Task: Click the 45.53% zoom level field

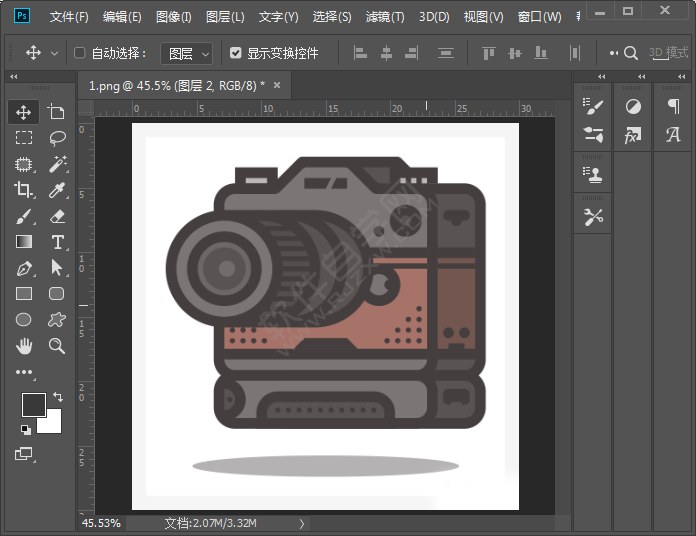Action: pyautogui.click(x=101, y=523)
